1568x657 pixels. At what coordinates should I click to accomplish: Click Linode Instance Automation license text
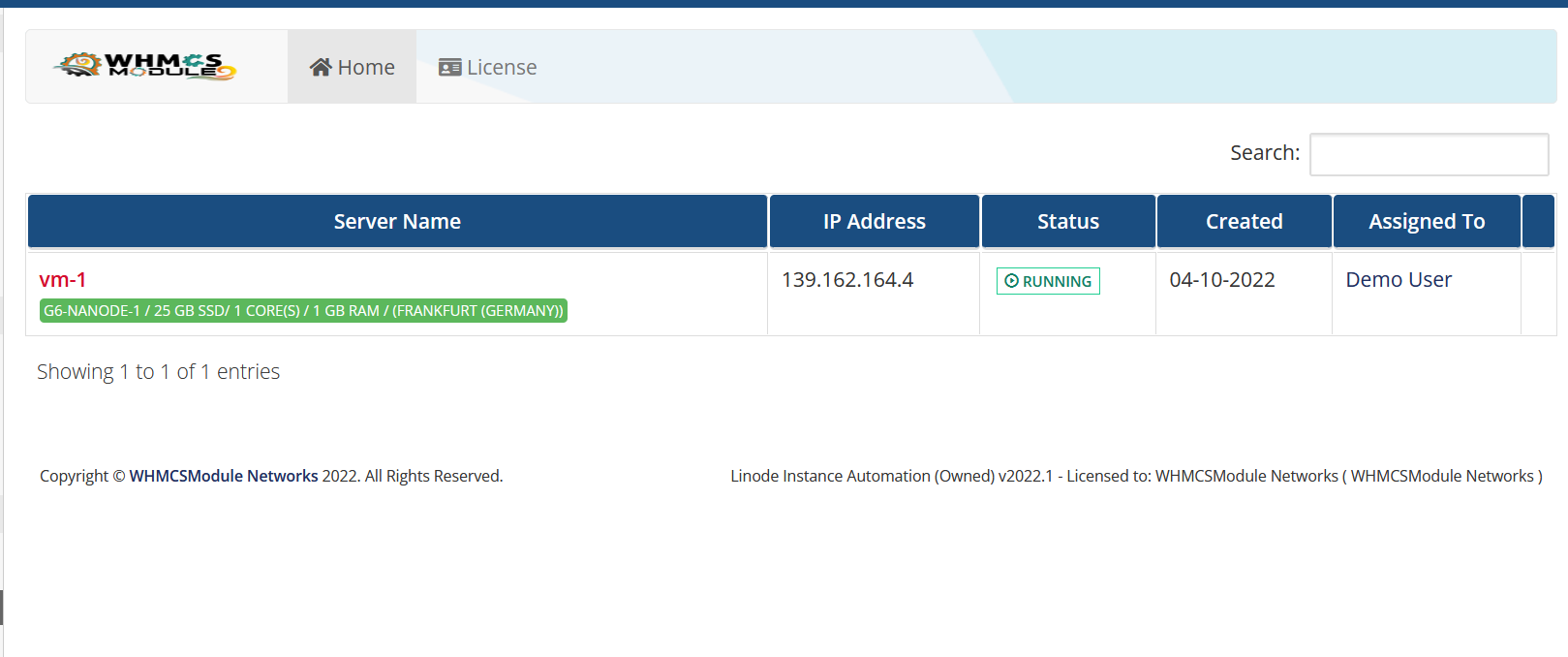(x=1136, y=476)
